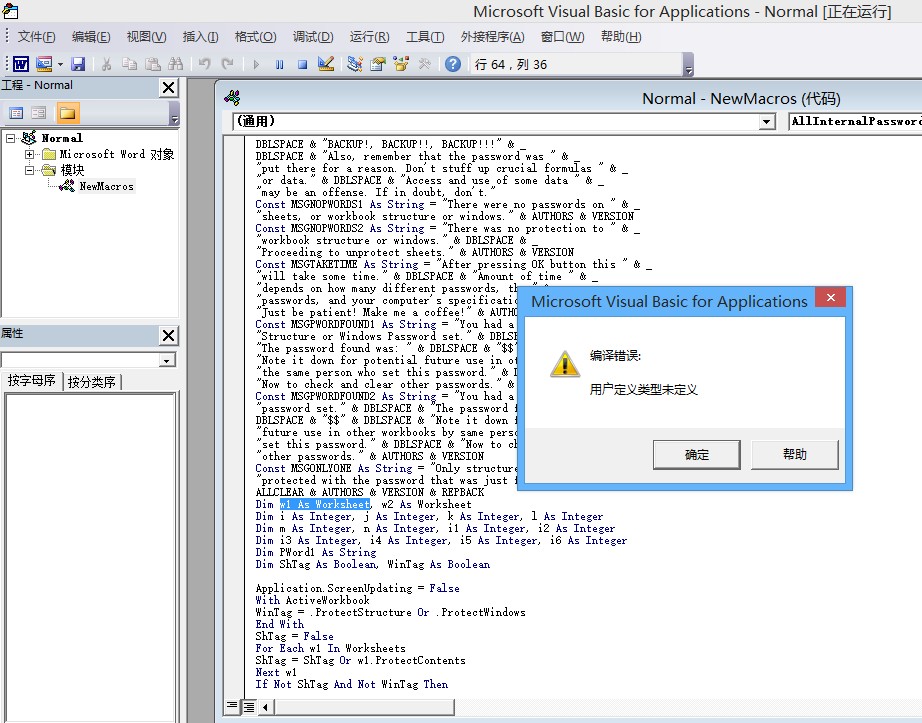Select the 模块 folder tree item
This screenshot has height=723, width=922.
point(72,170)
